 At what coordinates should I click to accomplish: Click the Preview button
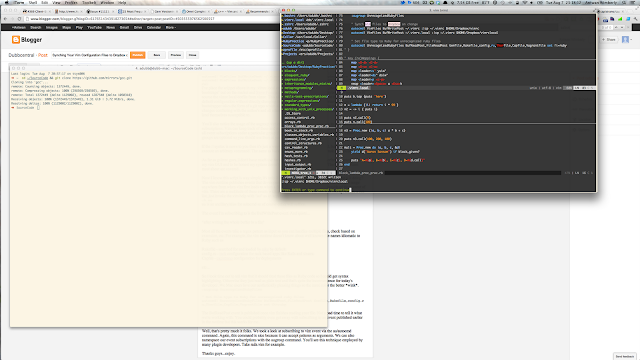click(176, 55)
